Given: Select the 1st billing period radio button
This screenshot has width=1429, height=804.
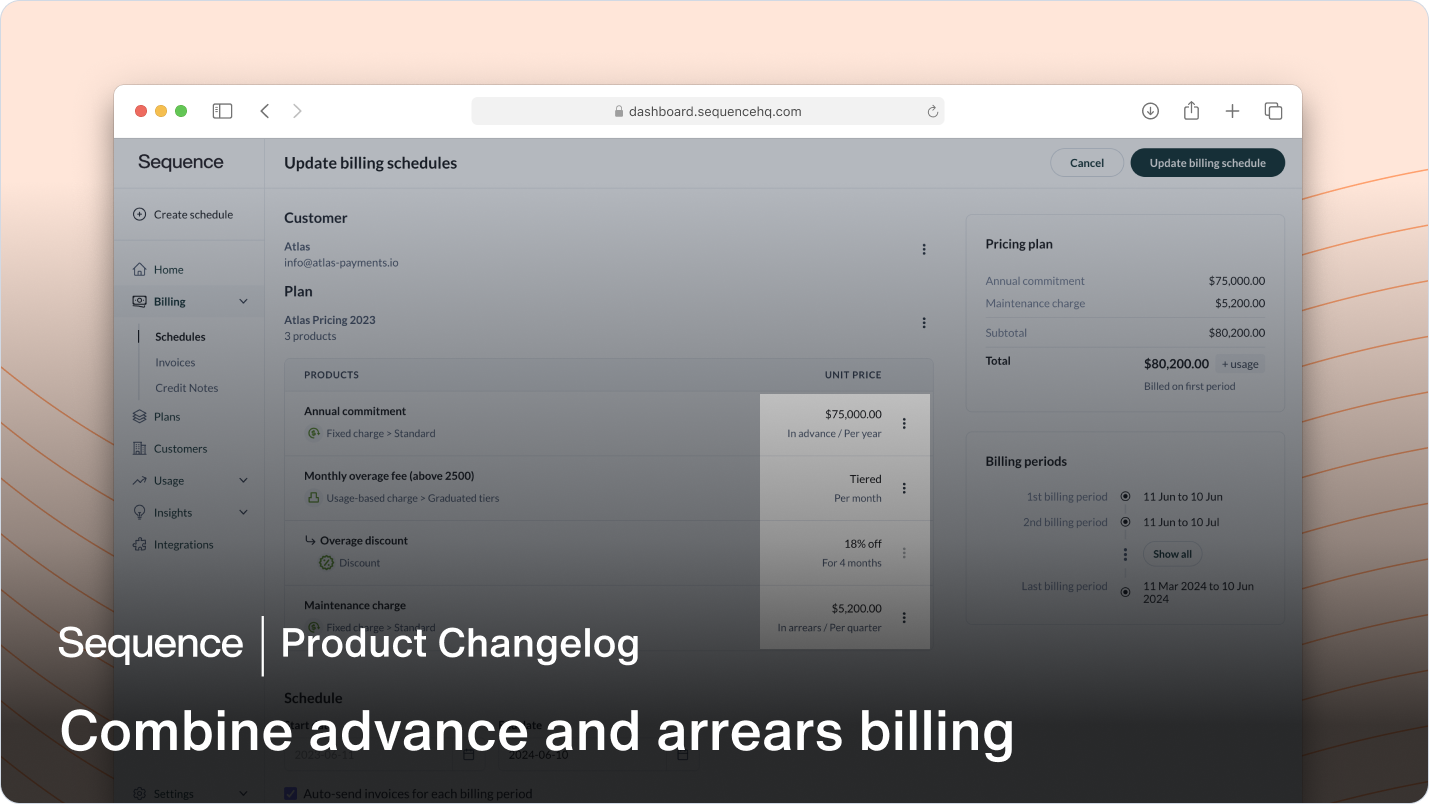Looking at the screenshot, I should click(x=1124, y=496).
